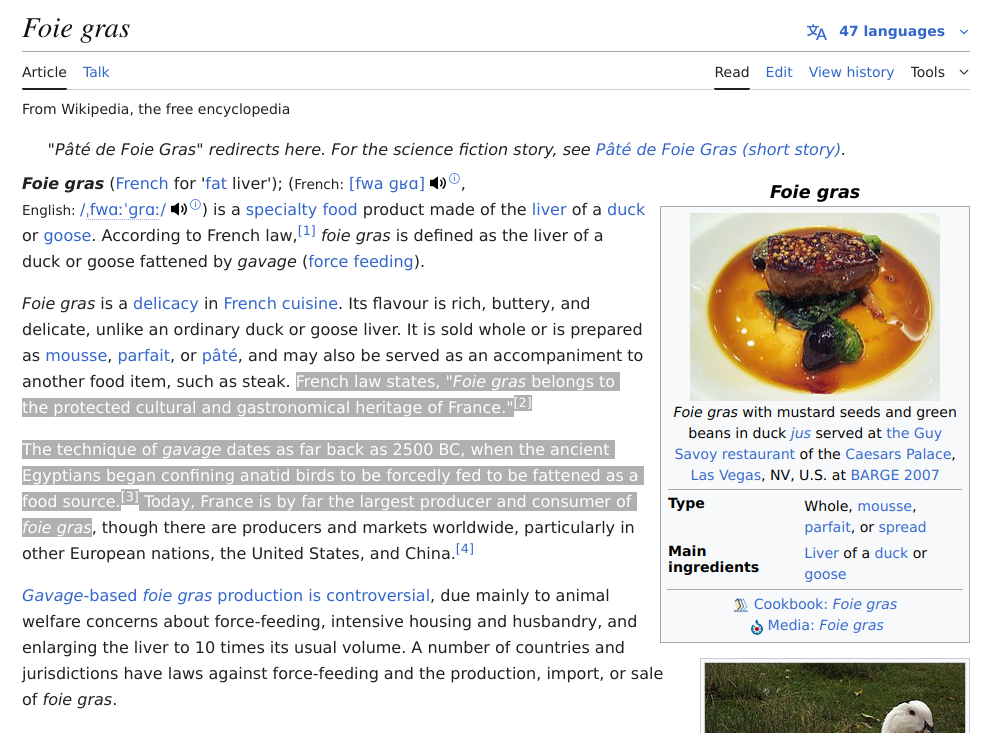Image resolution: width=994 pixels, height=733 pixels.
Task: Follow the specialty food link
Action: pyautogui.click(x=301, y=209)
